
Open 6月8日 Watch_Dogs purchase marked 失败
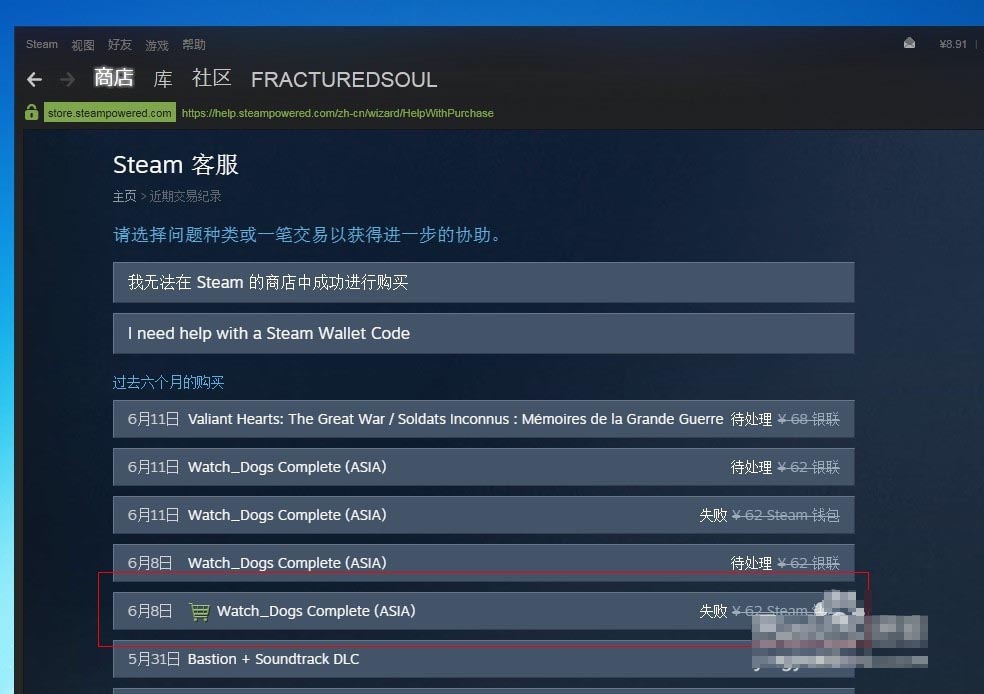point(483,611)
